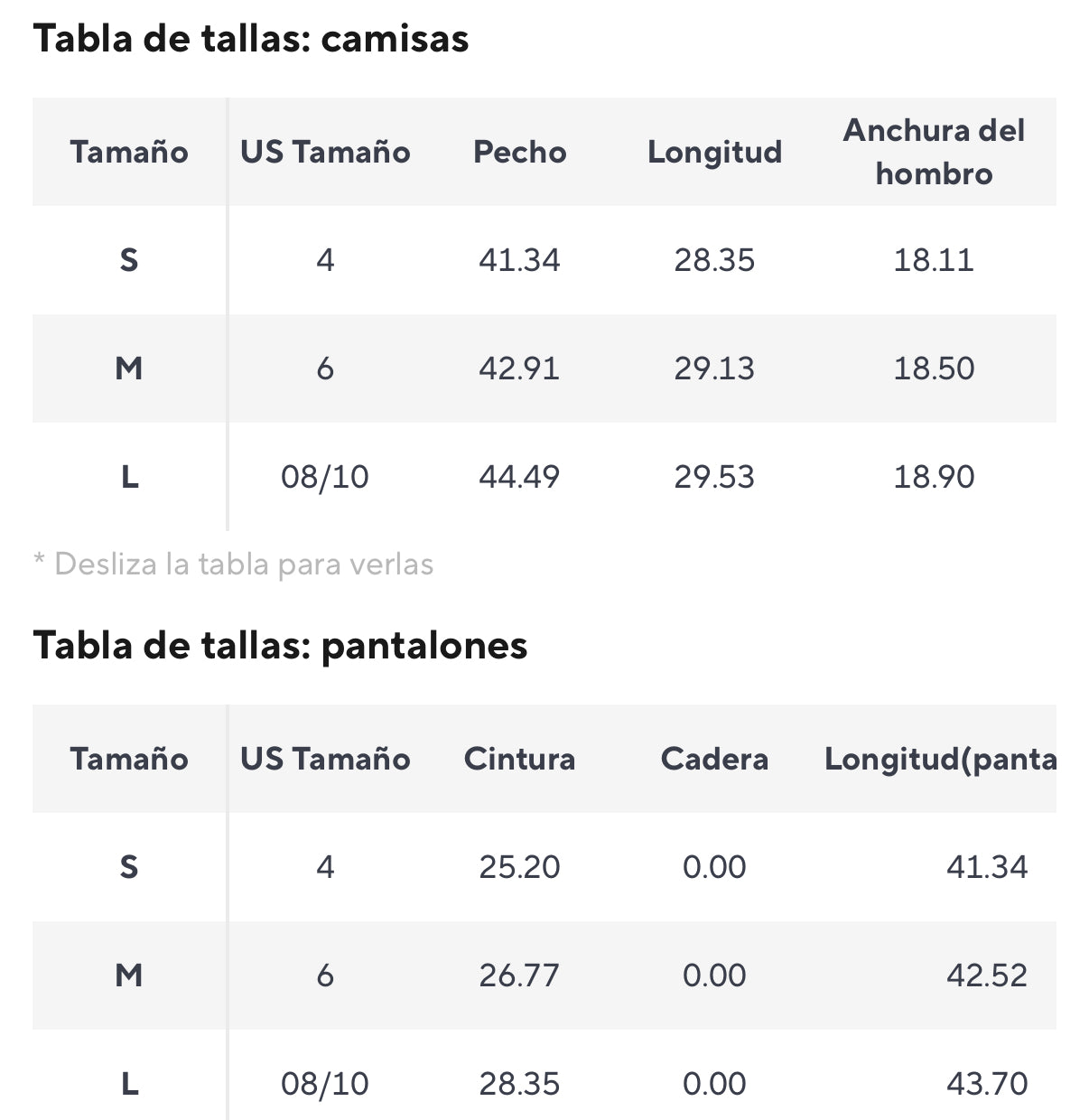This screenshot has height=1120, width=1089.
Task: Select the Tabla de tallas: pantalones heading
Action: point(280,646)
